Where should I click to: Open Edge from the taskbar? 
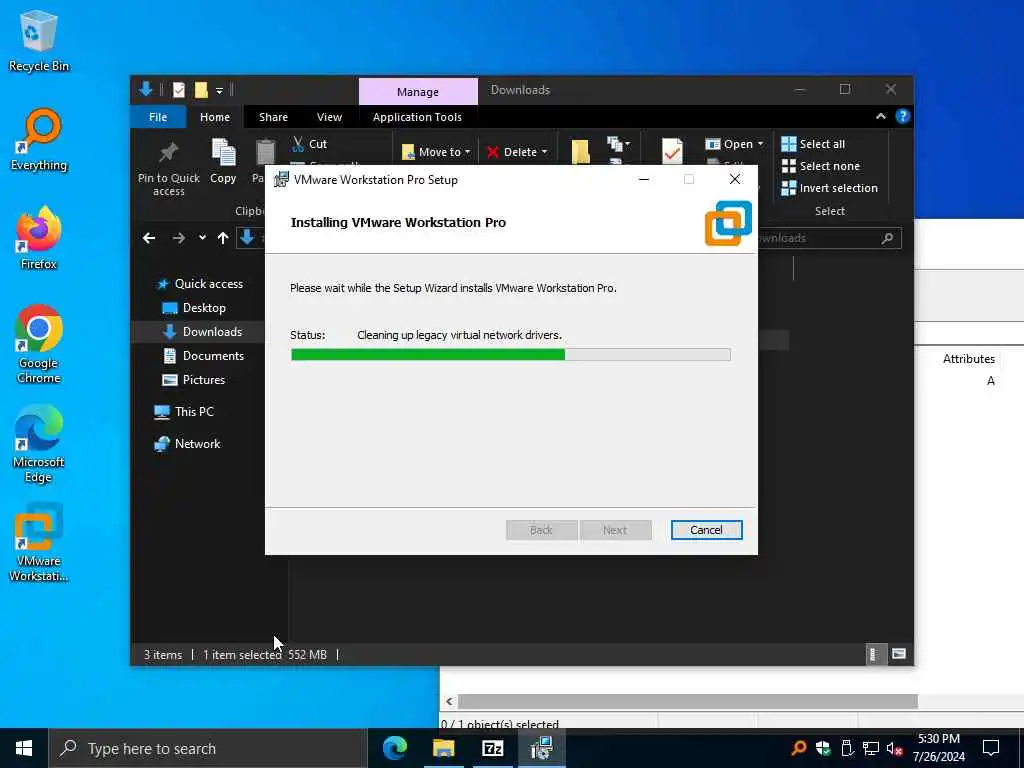coord(394,748)
